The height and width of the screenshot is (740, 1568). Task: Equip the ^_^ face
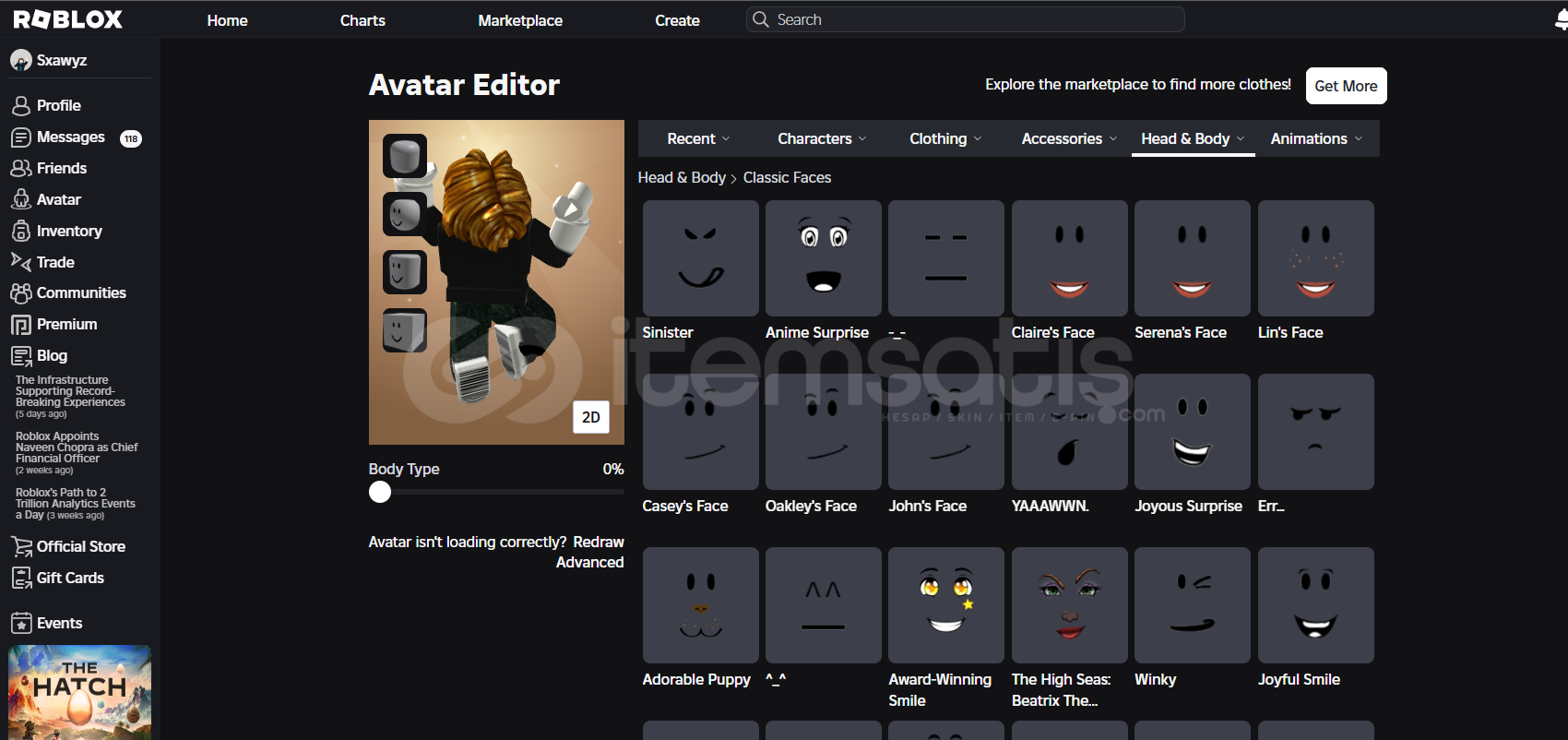click(824, 605)
